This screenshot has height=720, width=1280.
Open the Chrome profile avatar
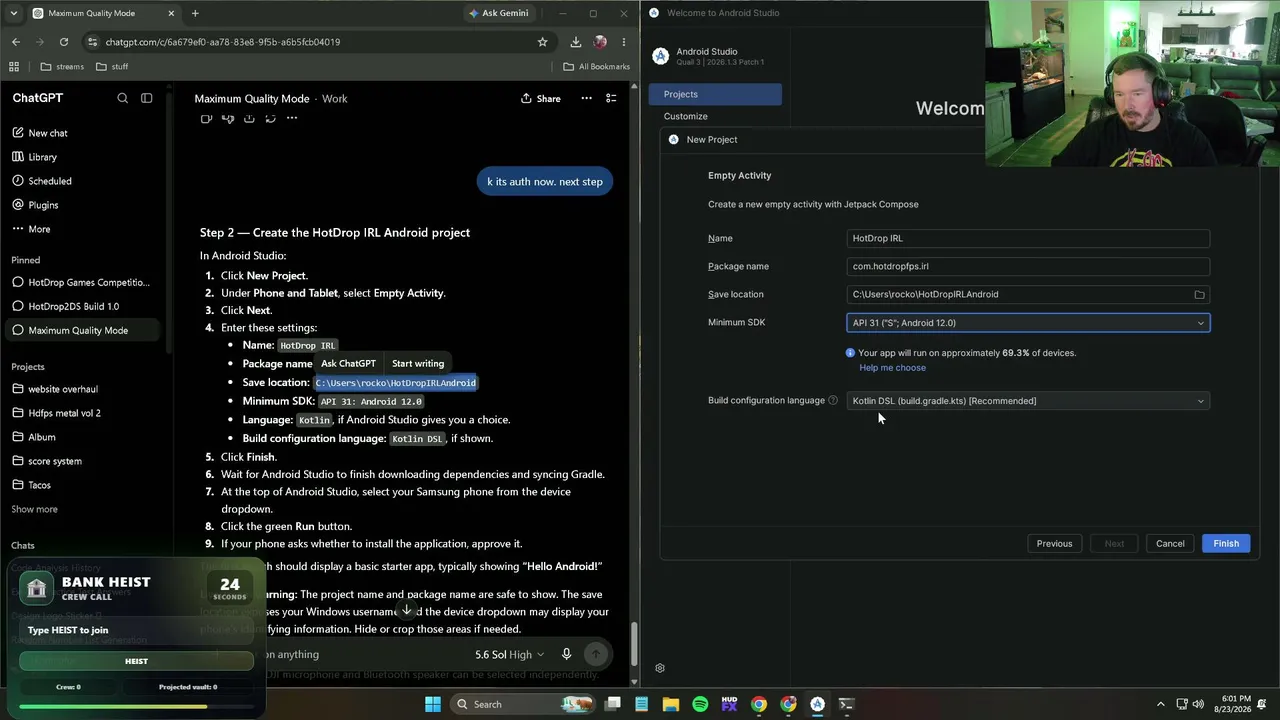point(600,42)
